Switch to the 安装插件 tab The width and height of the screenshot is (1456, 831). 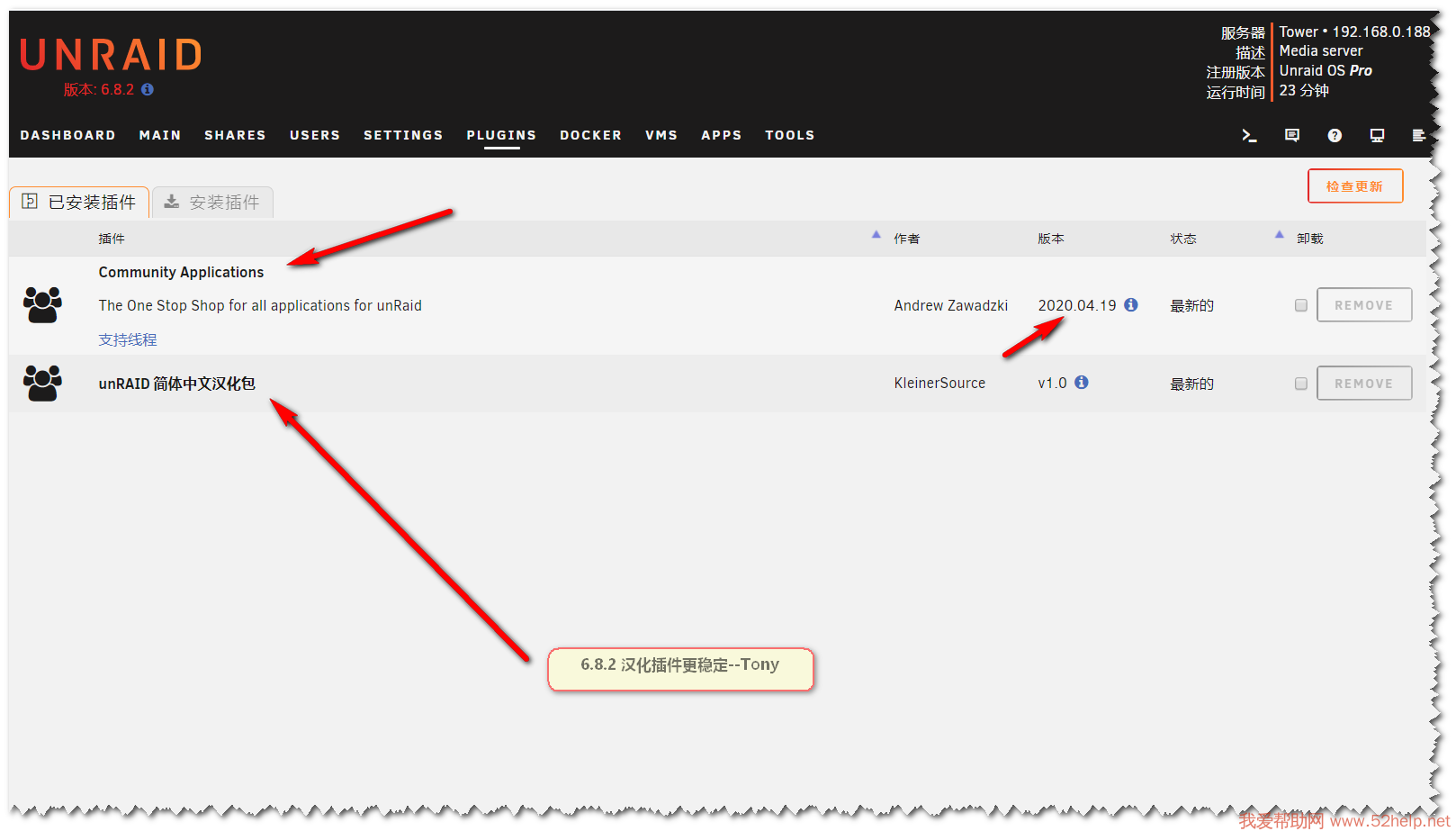click(212, 203)
